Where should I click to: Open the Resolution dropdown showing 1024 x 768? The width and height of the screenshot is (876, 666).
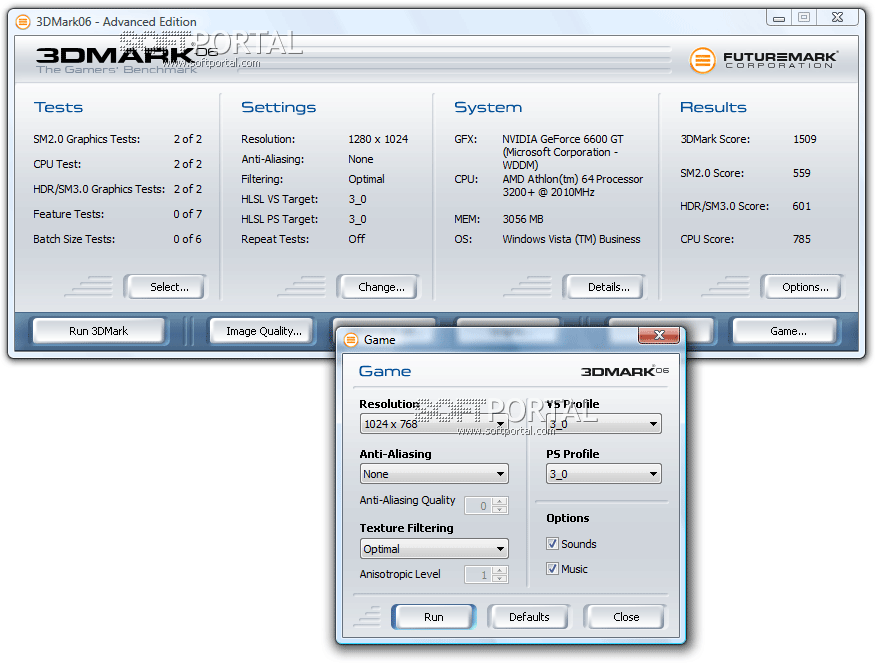click(x=434, y=424)
